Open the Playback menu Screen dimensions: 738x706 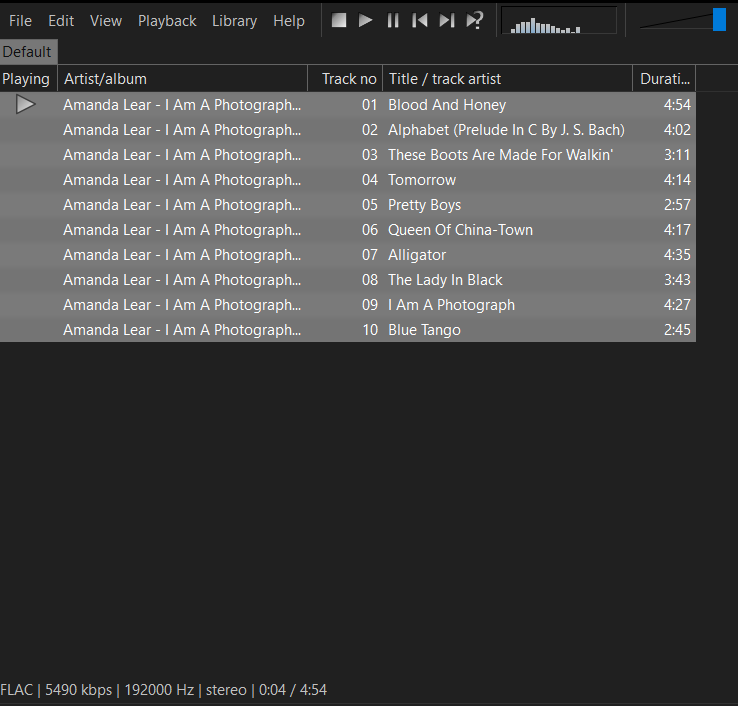point(167,21)
